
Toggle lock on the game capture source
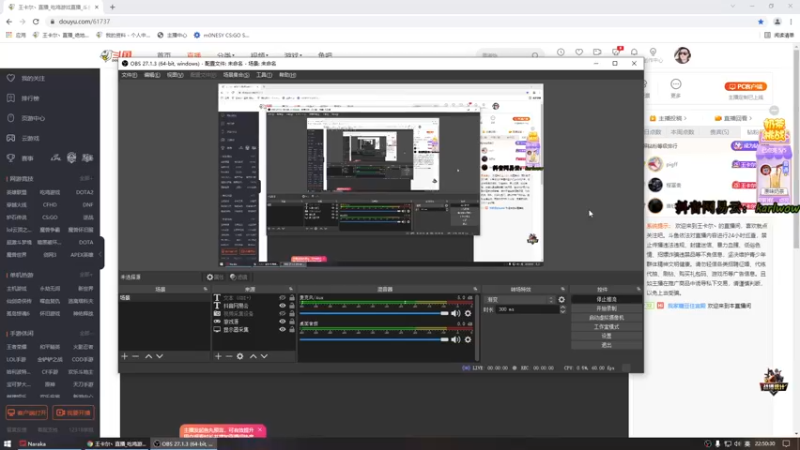(x=292, y=321)
